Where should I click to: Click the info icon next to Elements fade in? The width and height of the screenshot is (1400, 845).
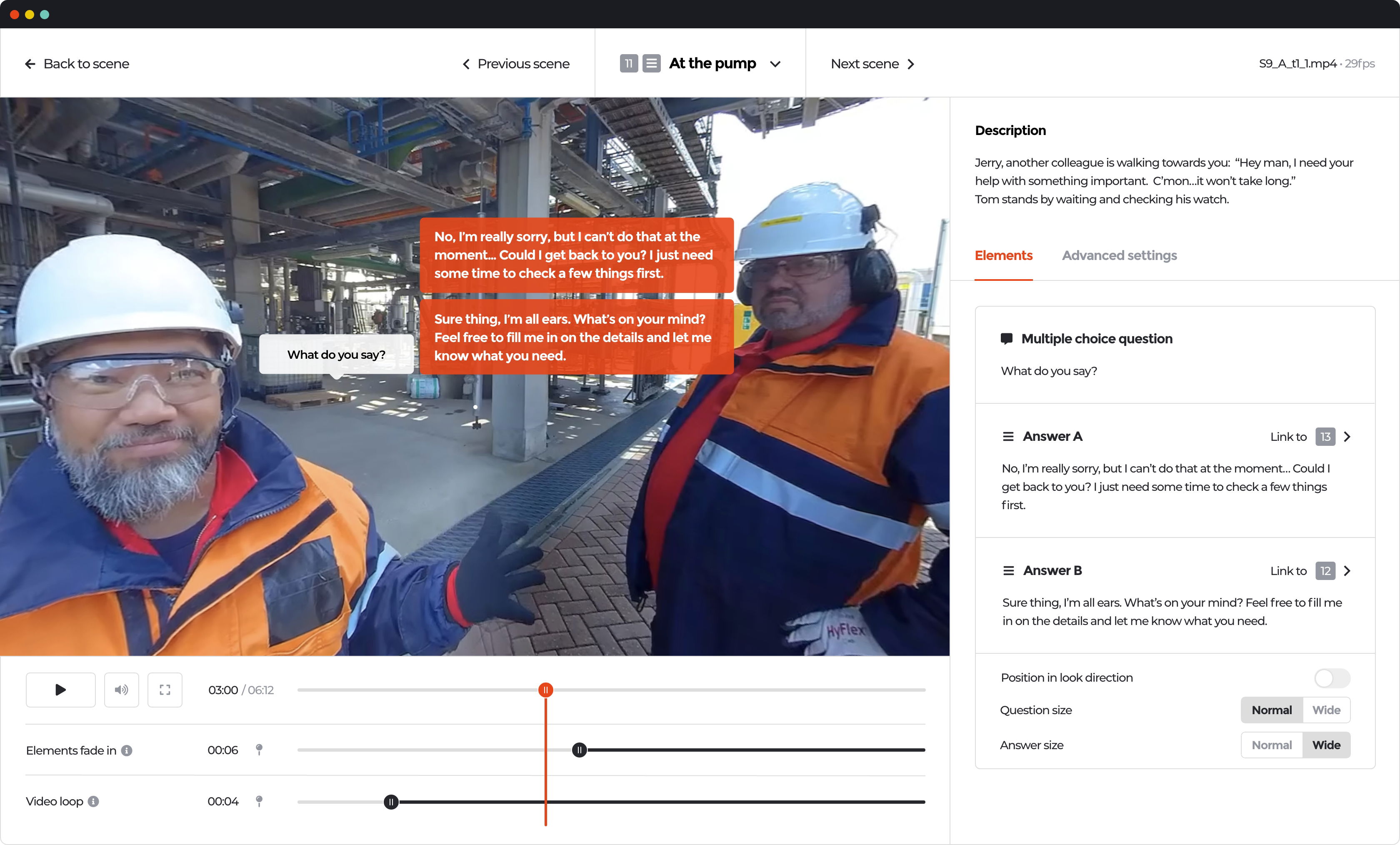pos(127,751)
